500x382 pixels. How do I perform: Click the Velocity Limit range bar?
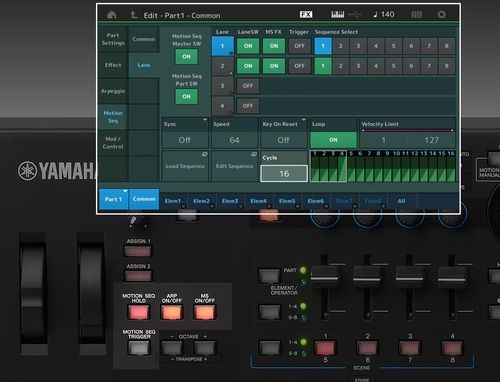click(x=408, y=130)
